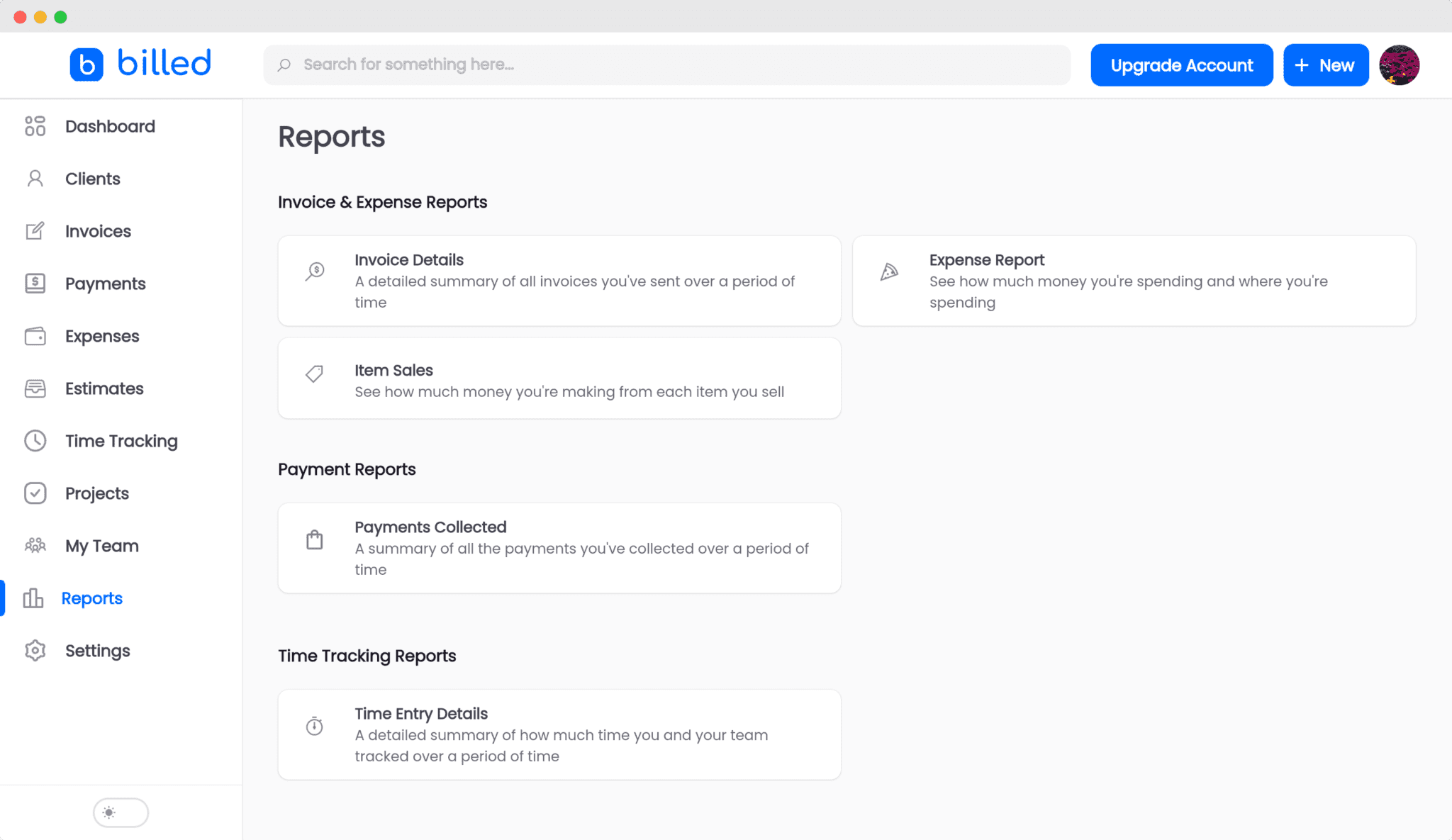Click the billed logo
The width and height of the screenshot is (1452, 840).
[x=140, y=63]
